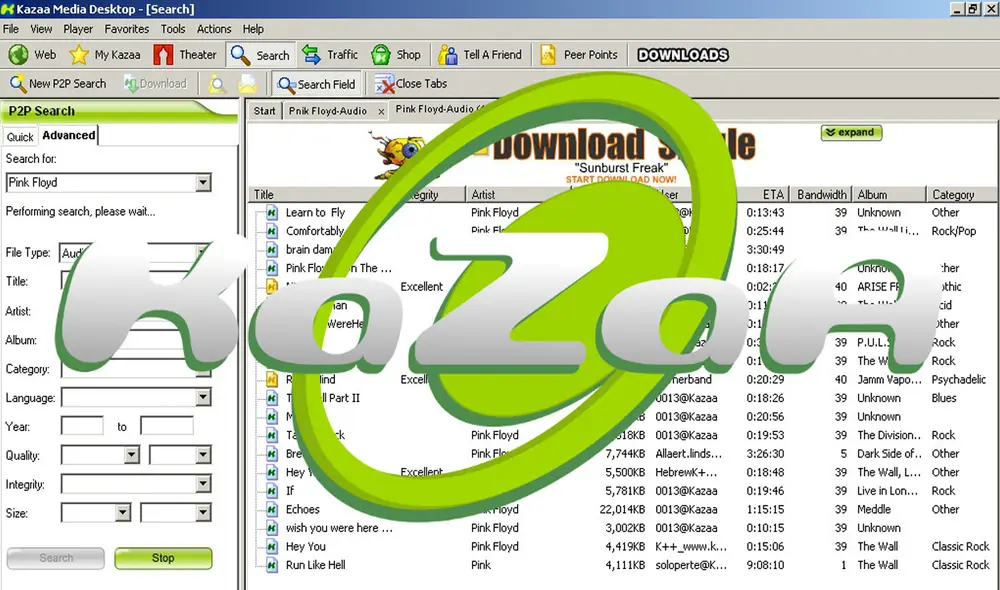Open the Web section
The height and width of the screenshot is (590, 1000).
(x=33, y=55)
